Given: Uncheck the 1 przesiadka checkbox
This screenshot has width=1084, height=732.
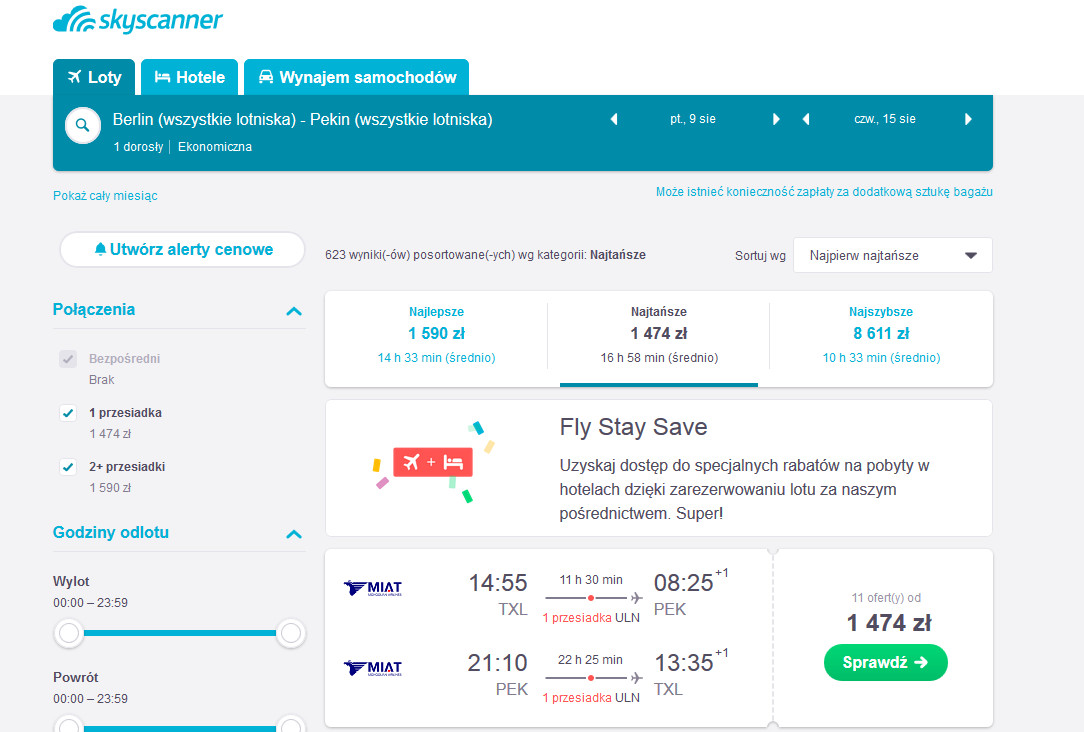Looking at the screenshot, I should (x=68, y=413).
